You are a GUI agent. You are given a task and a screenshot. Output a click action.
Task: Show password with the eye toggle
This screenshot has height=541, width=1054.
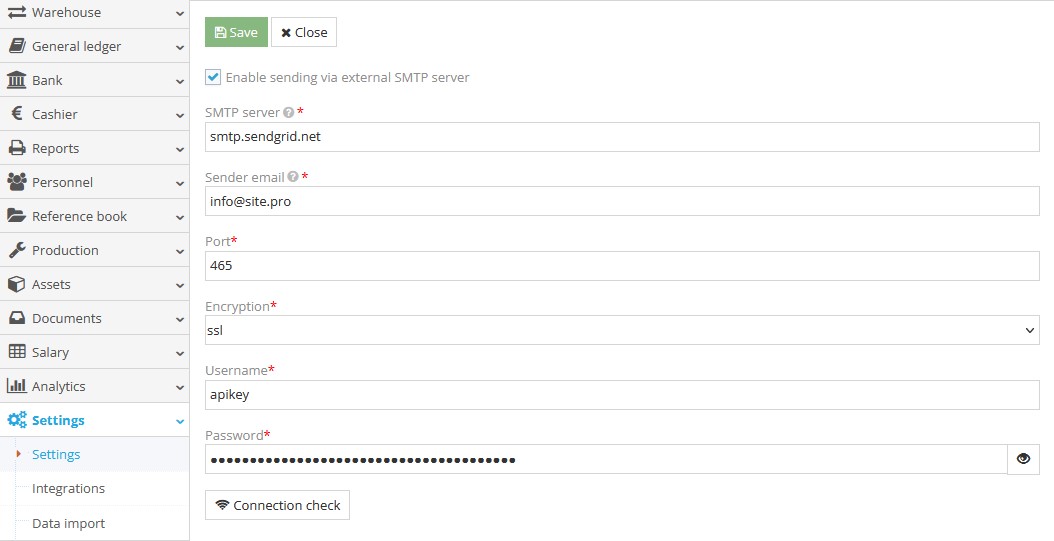[1023, 459]
